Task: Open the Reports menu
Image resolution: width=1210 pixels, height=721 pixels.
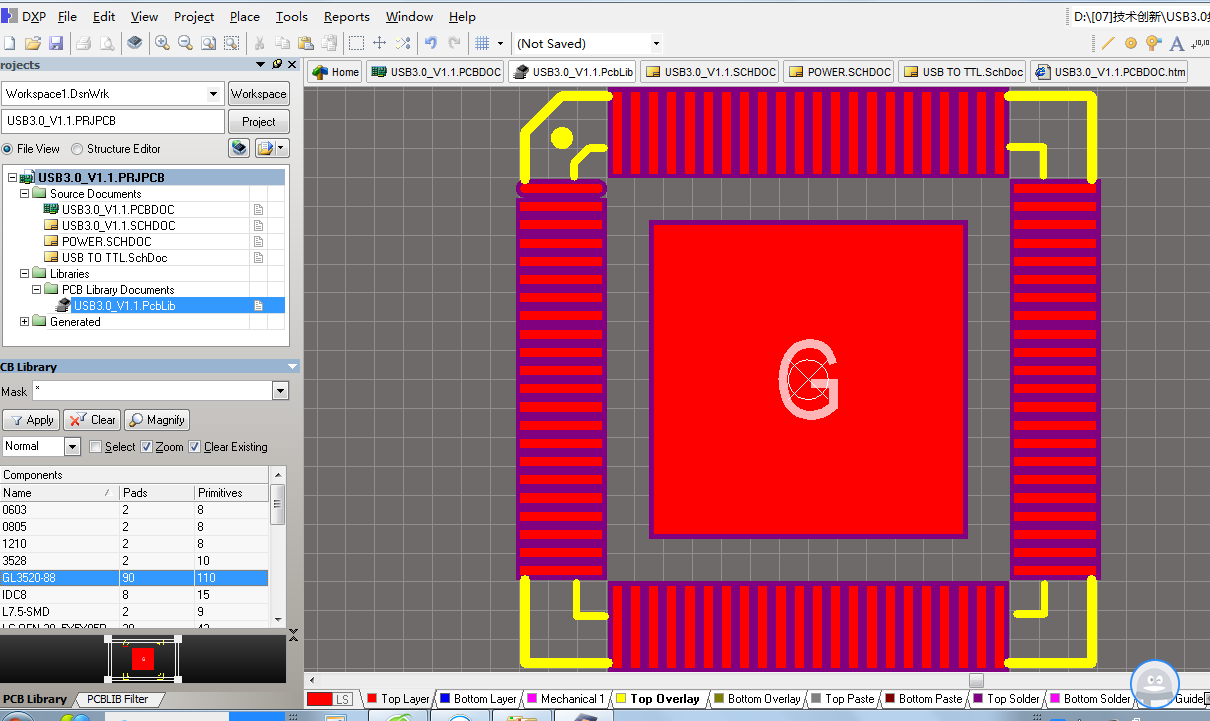Action: click(346, 16)
